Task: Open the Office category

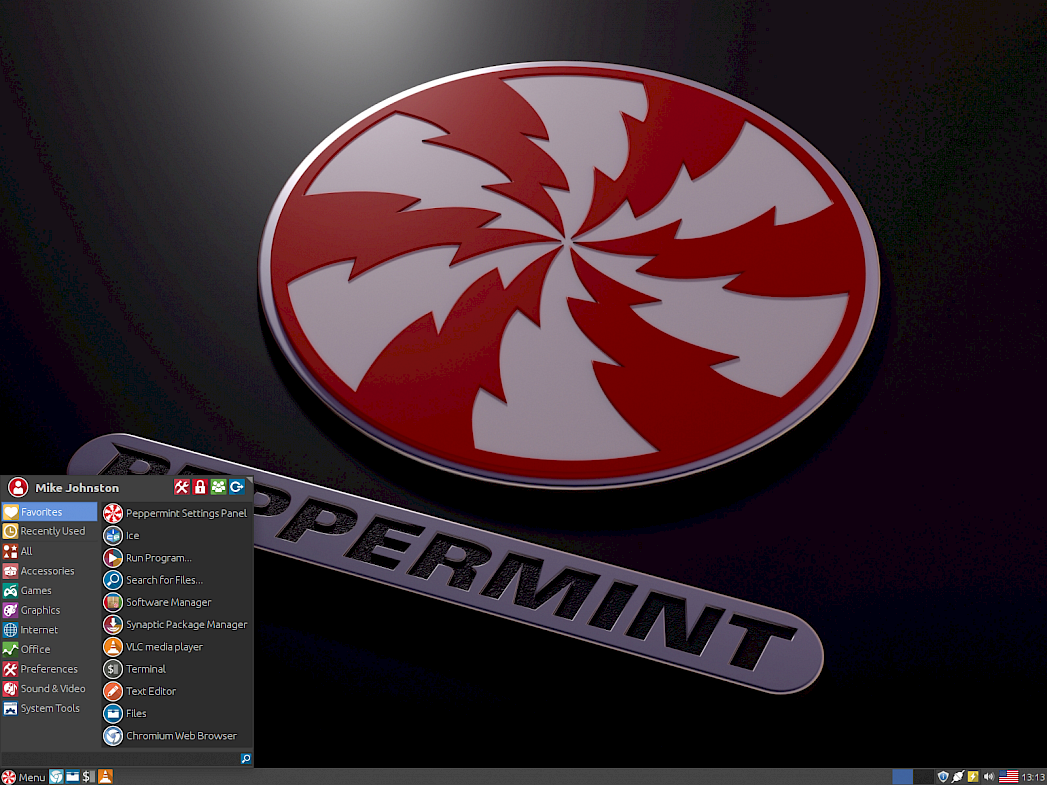Action: (49, 649)
